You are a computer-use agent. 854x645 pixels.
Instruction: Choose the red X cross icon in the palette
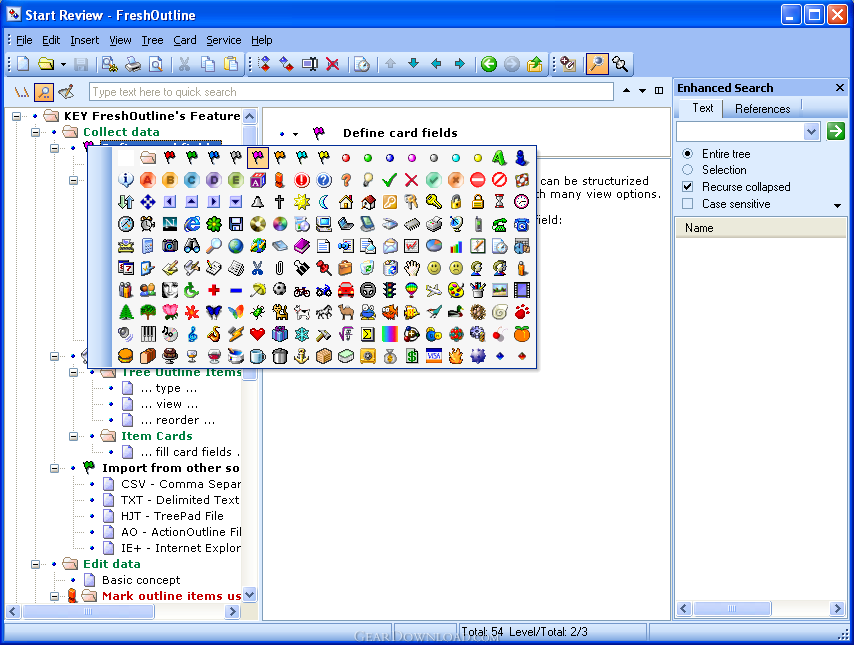412,180
